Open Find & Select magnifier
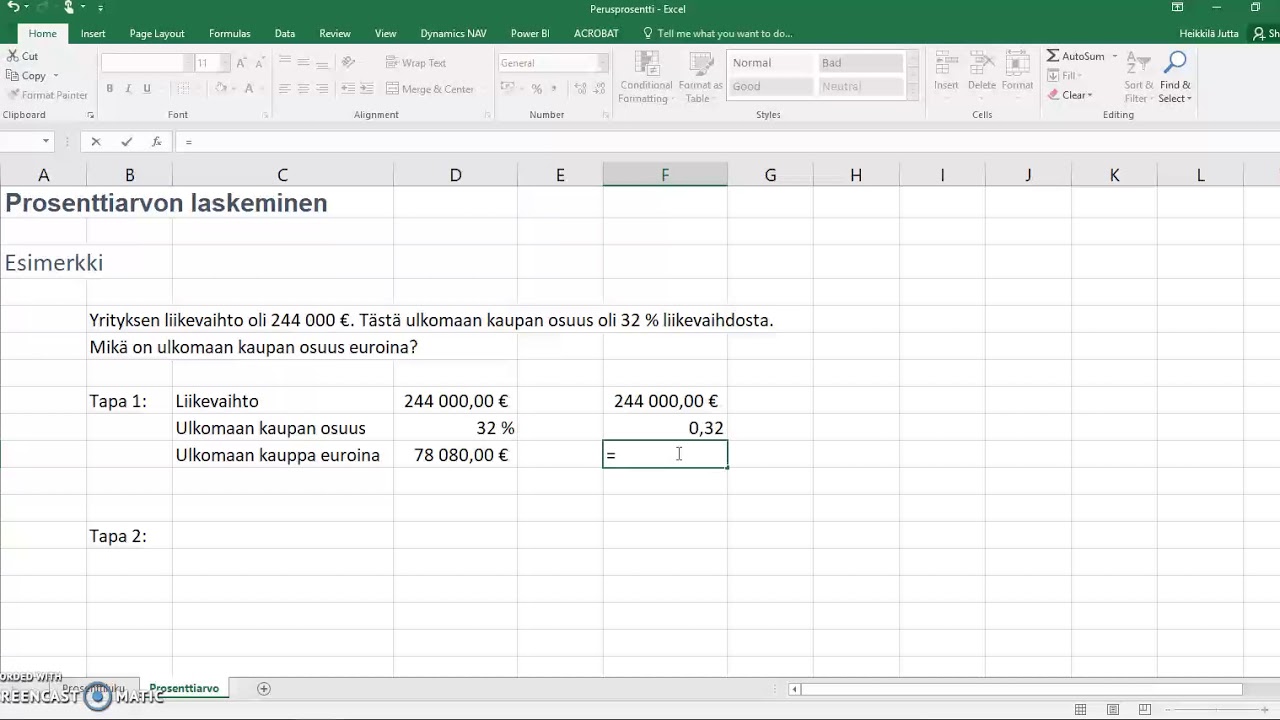The width and height of the screenshot is (1280, 720). pos(1175,78)
